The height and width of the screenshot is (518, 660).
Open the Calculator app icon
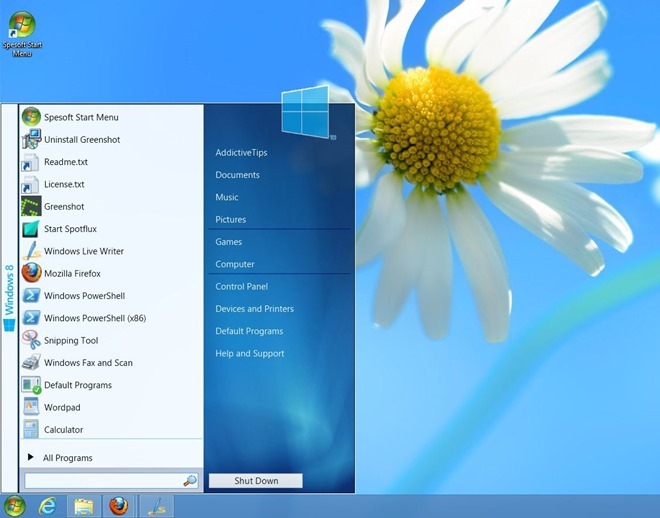[x=31, y=429]
